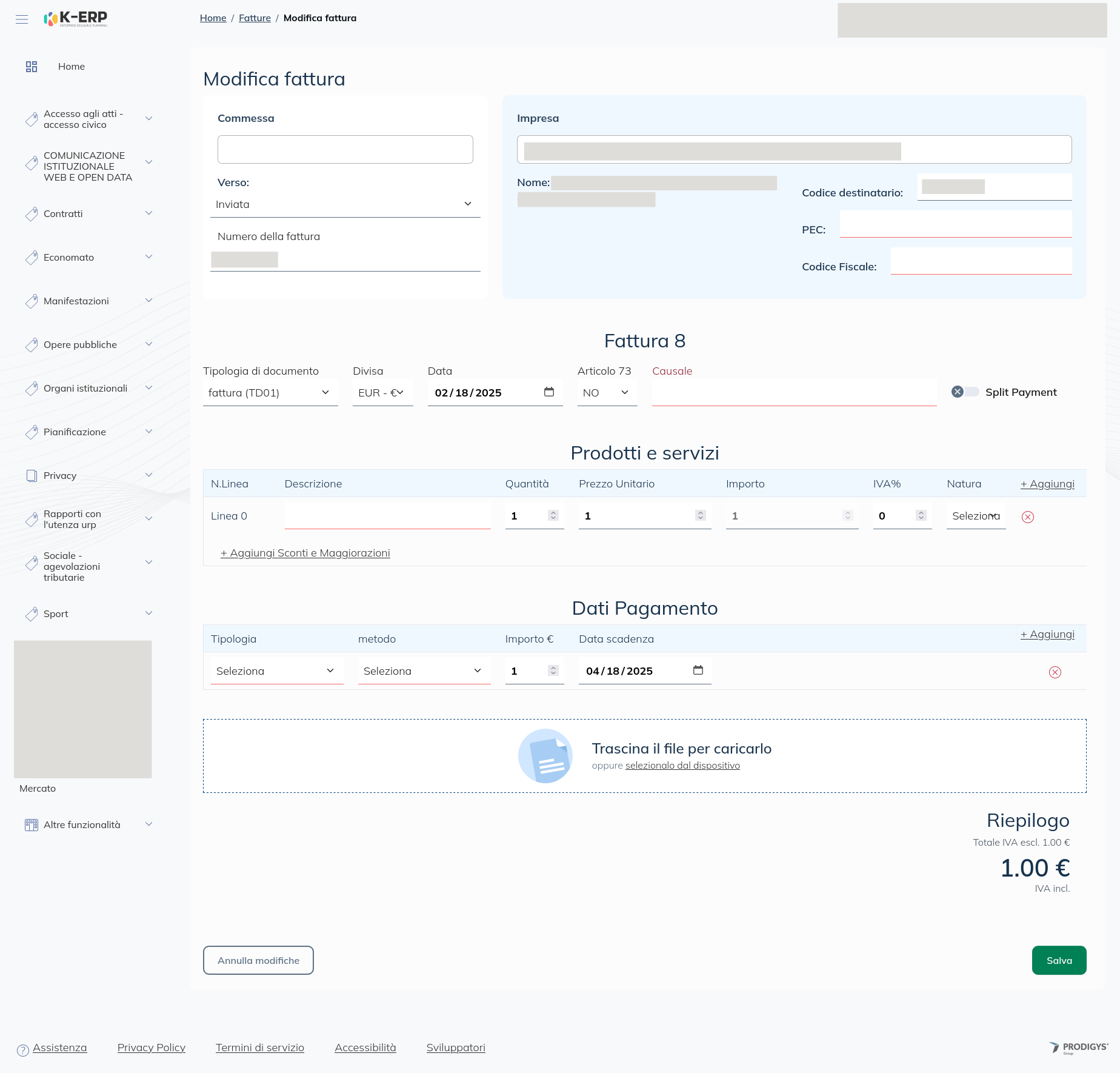Viewport: 1120px width, 1073px height.
Task: Delete the payment row with red icon
Action: [x=1055, y=672]
